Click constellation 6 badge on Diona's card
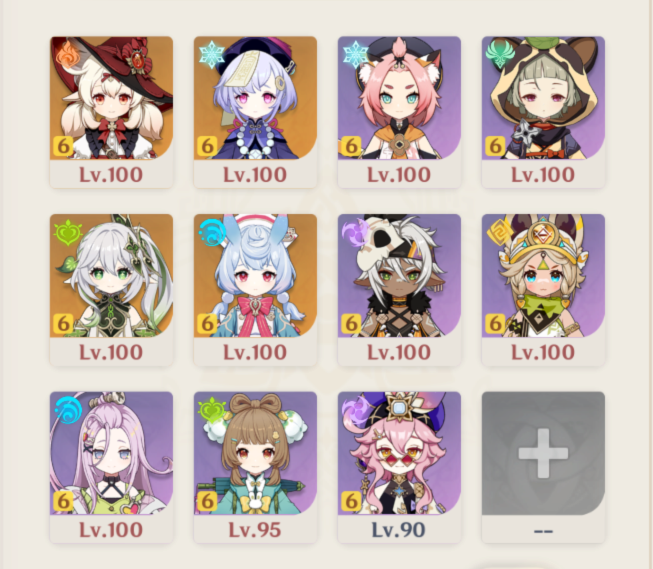 pos(351,146)
